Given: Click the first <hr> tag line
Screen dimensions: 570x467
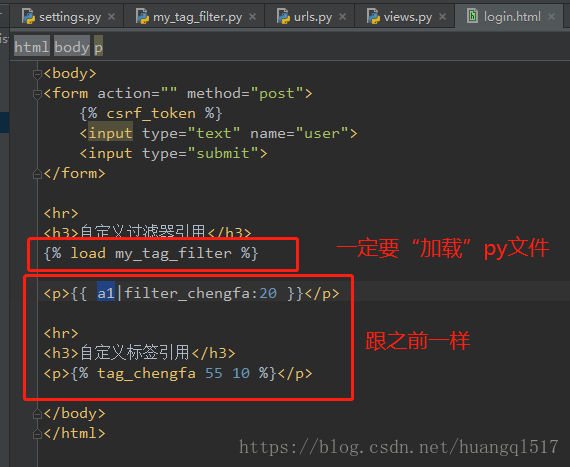Looking at the screenshot, I should (x=61, y=213).
